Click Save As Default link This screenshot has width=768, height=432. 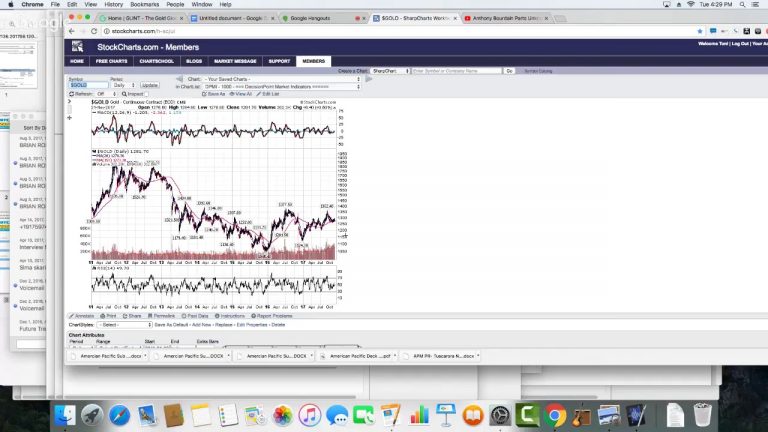[x=171, y=325]
